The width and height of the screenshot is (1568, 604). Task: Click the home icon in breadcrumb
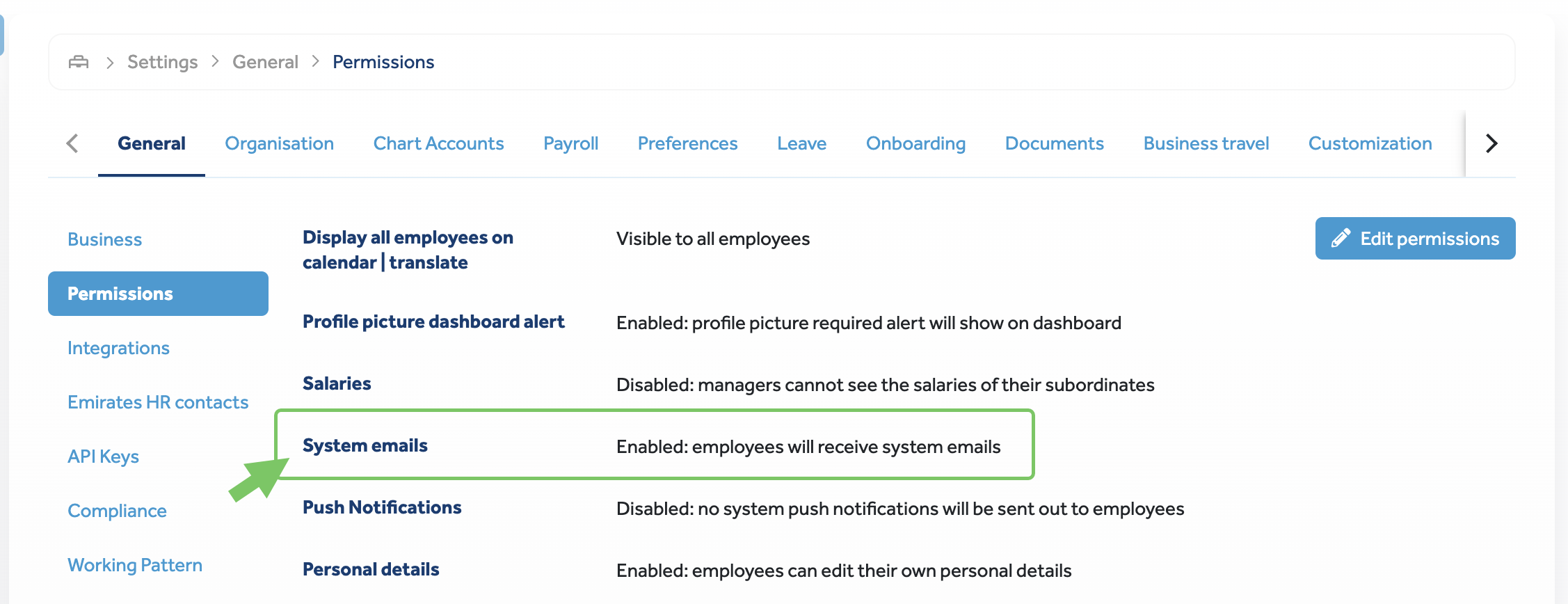click(79, 62)
